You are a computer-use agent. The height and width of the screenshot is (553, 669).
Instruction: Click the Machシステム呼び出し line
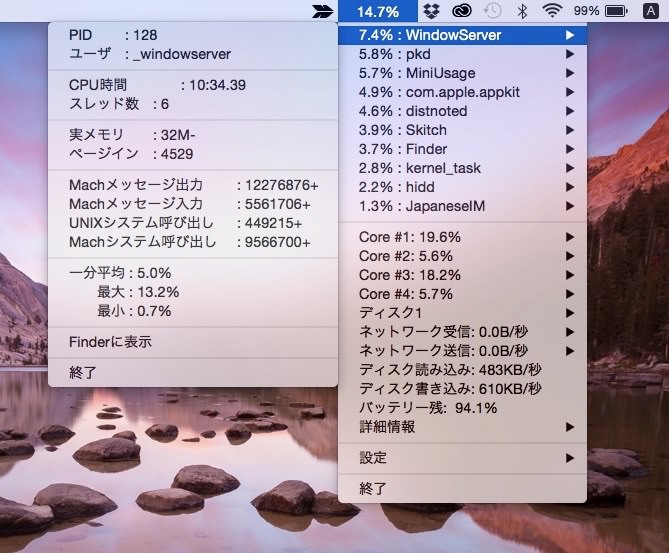click(x=193, y=242)
